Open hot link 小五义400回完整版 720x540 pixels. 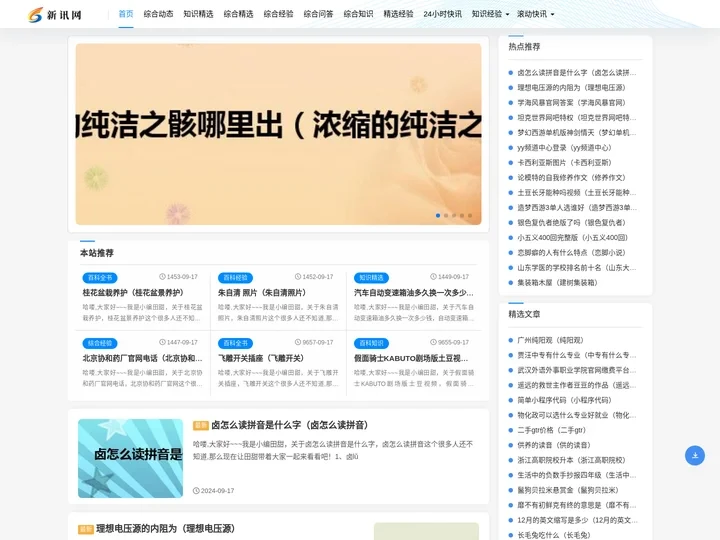[x=573, y=237]
